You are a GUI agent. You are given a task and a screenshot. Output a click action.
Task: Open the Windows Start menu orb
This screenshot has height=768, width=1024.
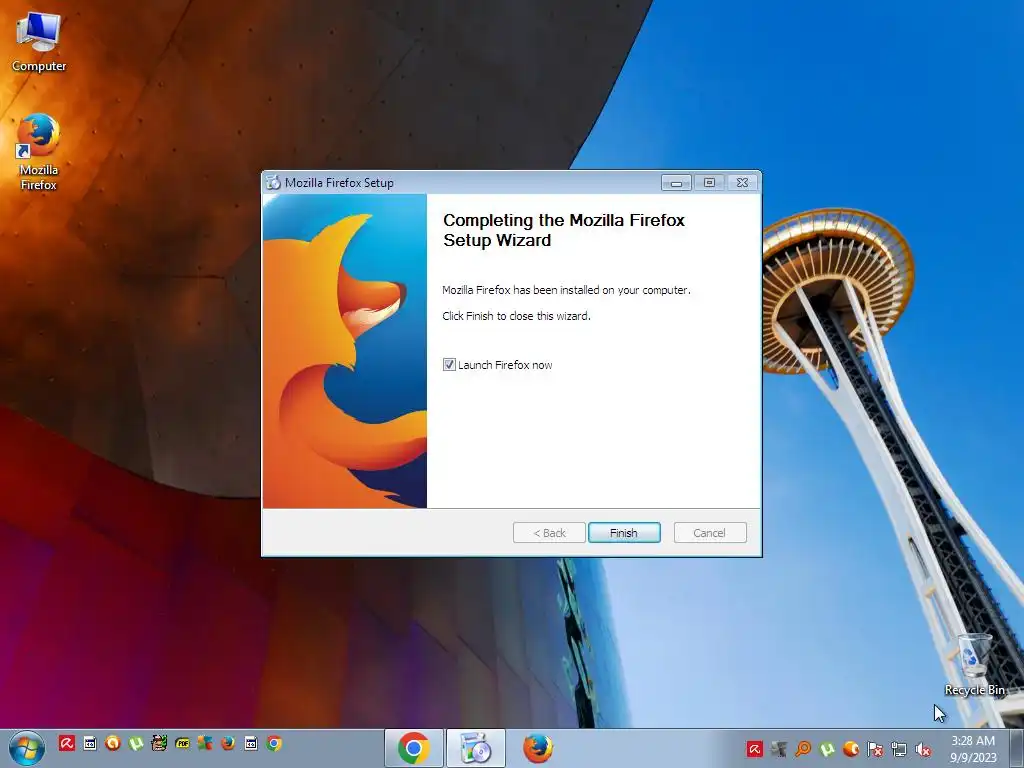tap(27, 748)
